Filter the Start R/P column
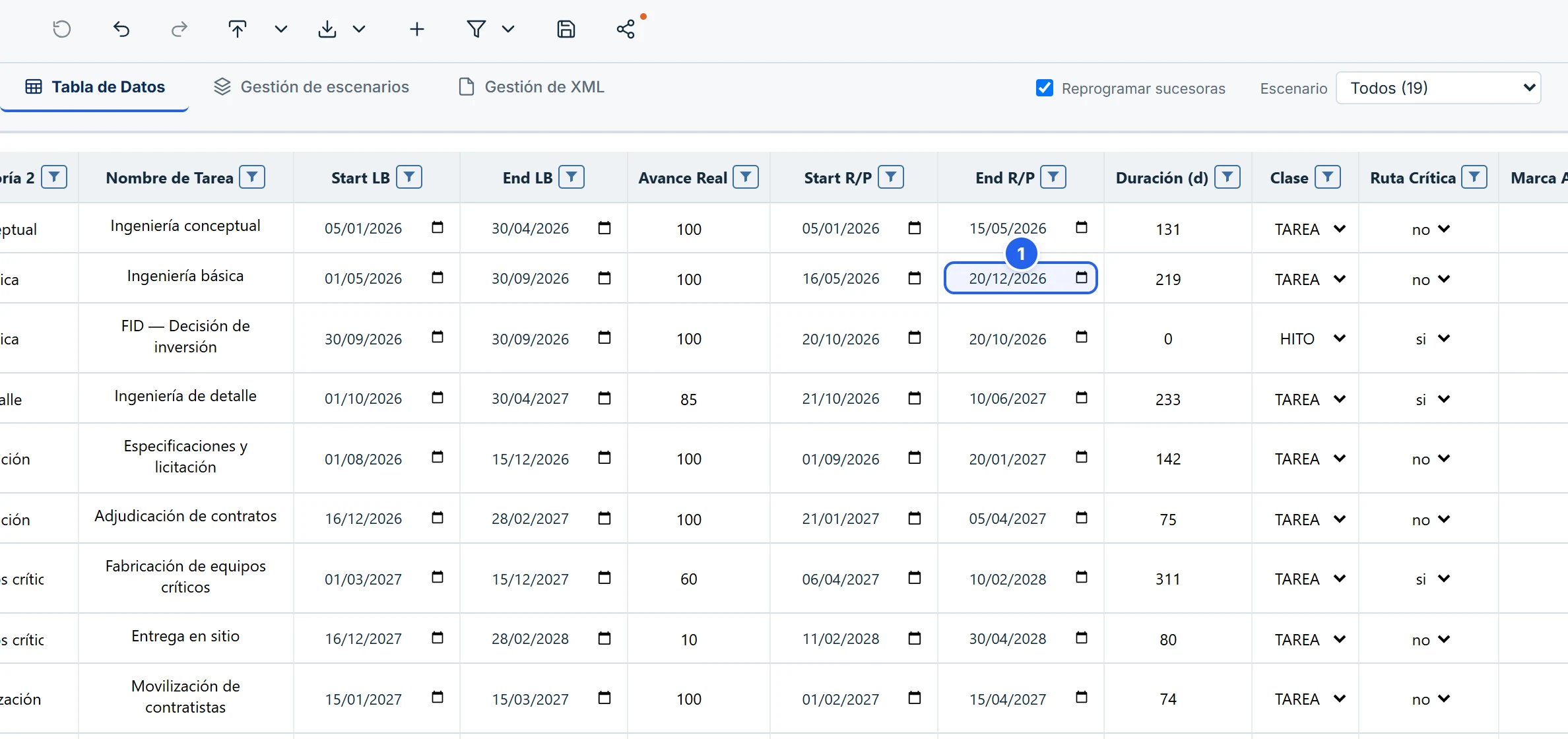 coord(891,177)
